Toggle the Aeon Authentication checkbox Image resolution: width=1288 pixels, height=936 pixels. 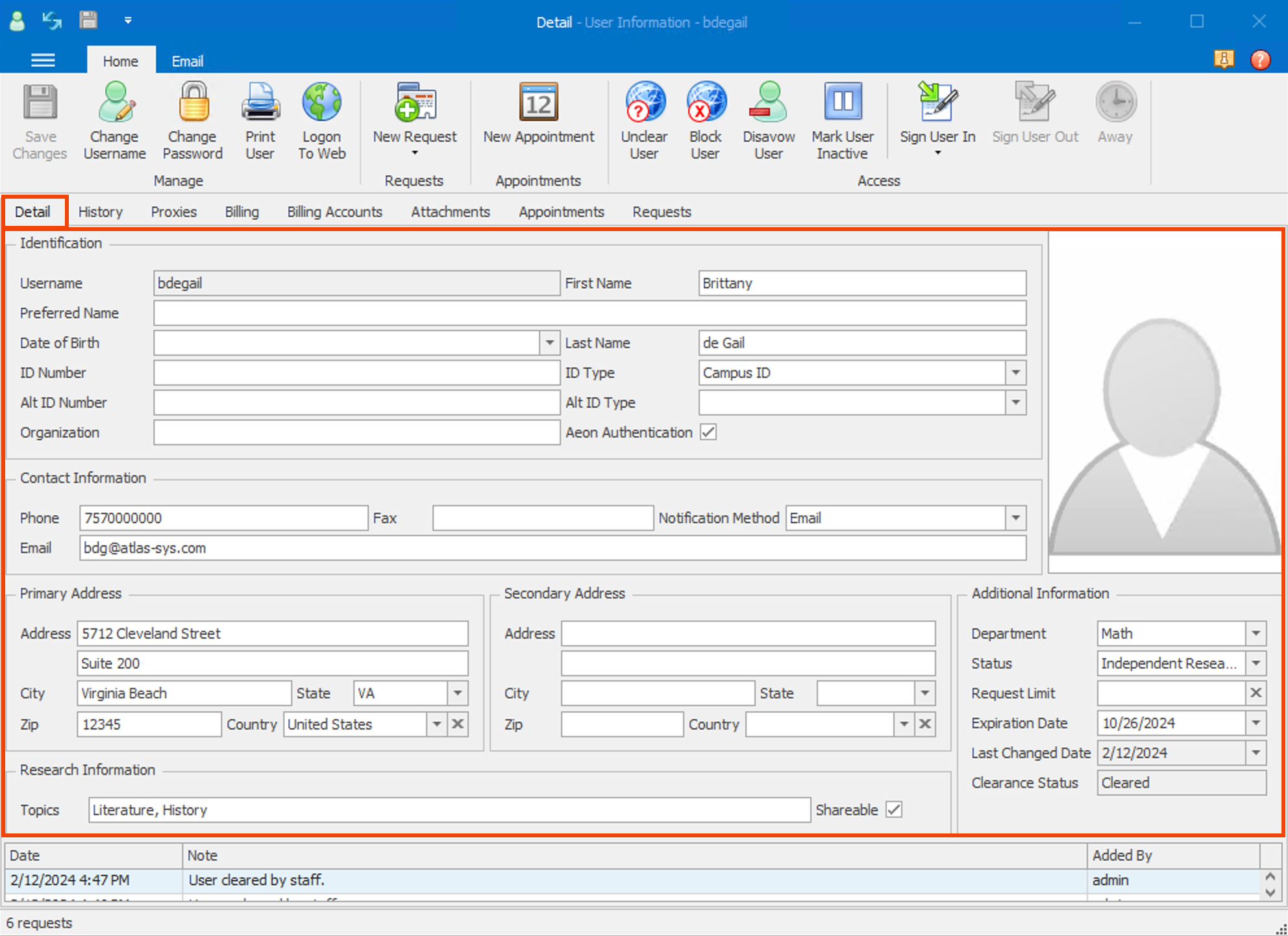point(709,432)
